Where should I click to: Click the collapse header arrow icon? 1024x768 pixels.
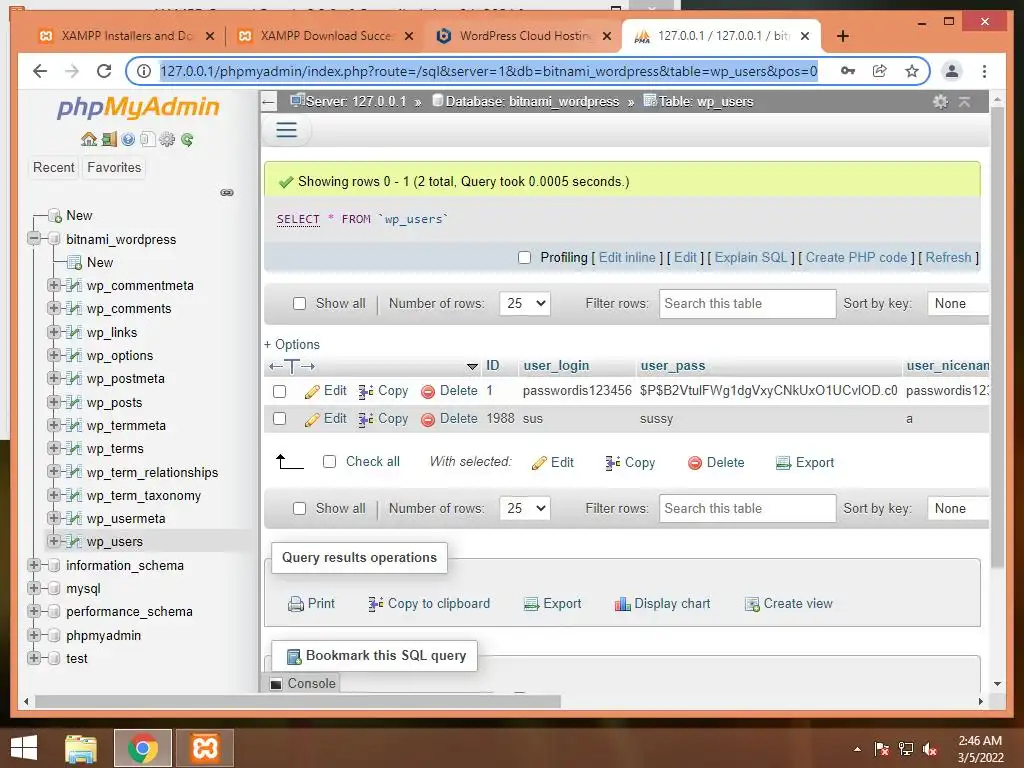click(965, 101)
